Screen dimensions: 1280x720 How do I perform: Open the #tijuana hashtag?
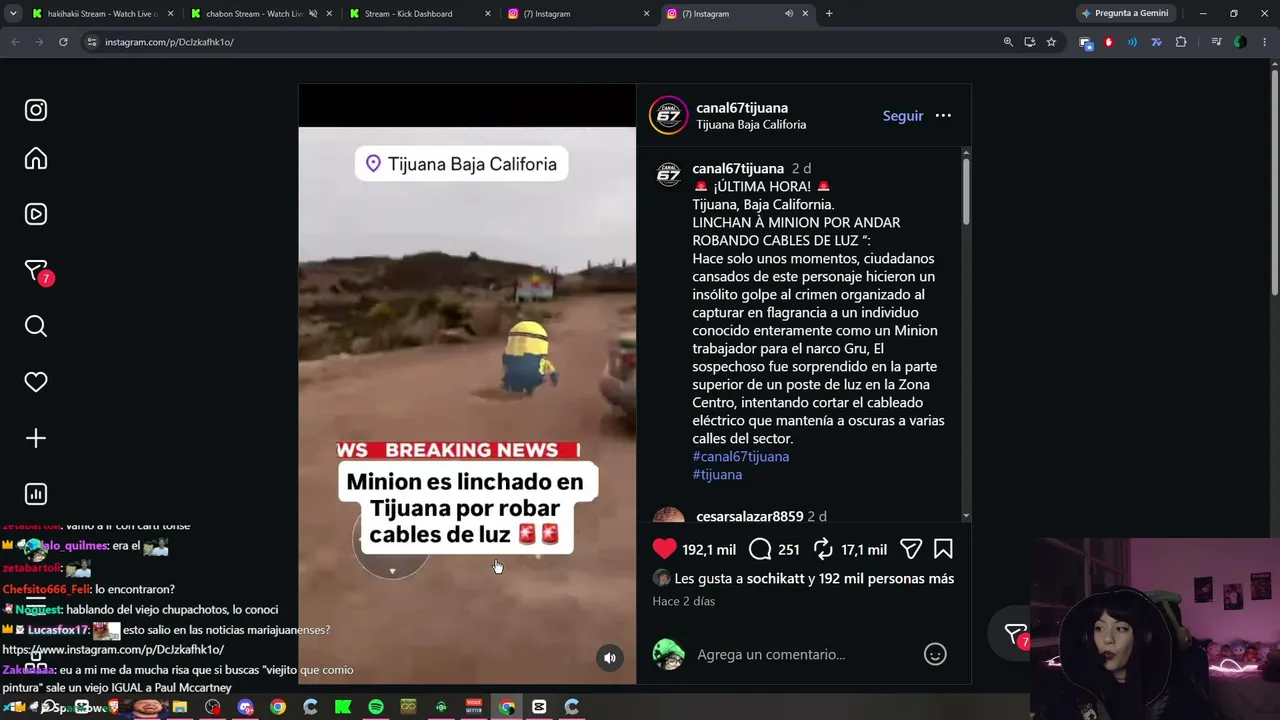(717, 474)
